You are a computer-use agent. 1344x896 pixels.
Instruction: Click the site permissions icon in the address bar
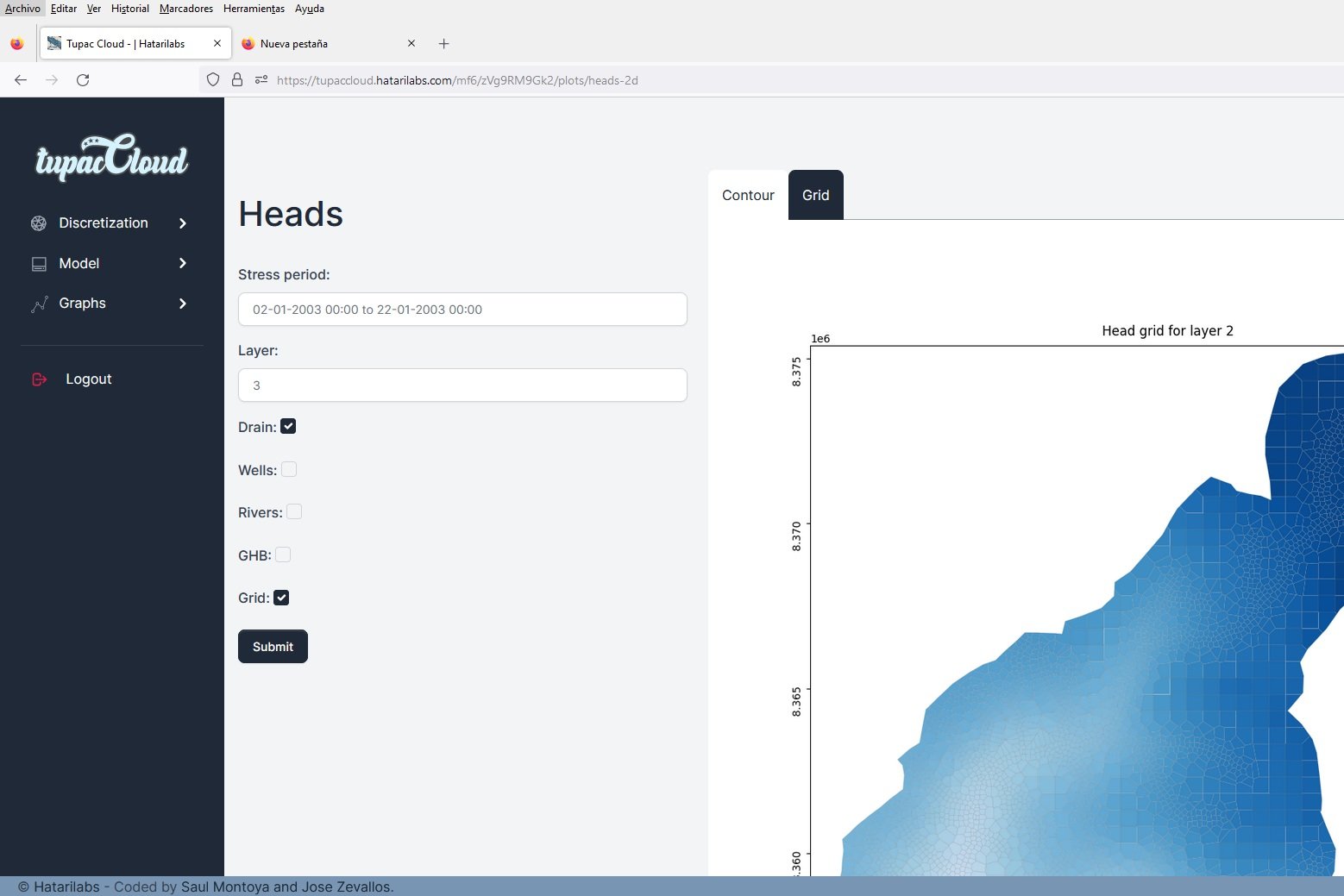261,80
